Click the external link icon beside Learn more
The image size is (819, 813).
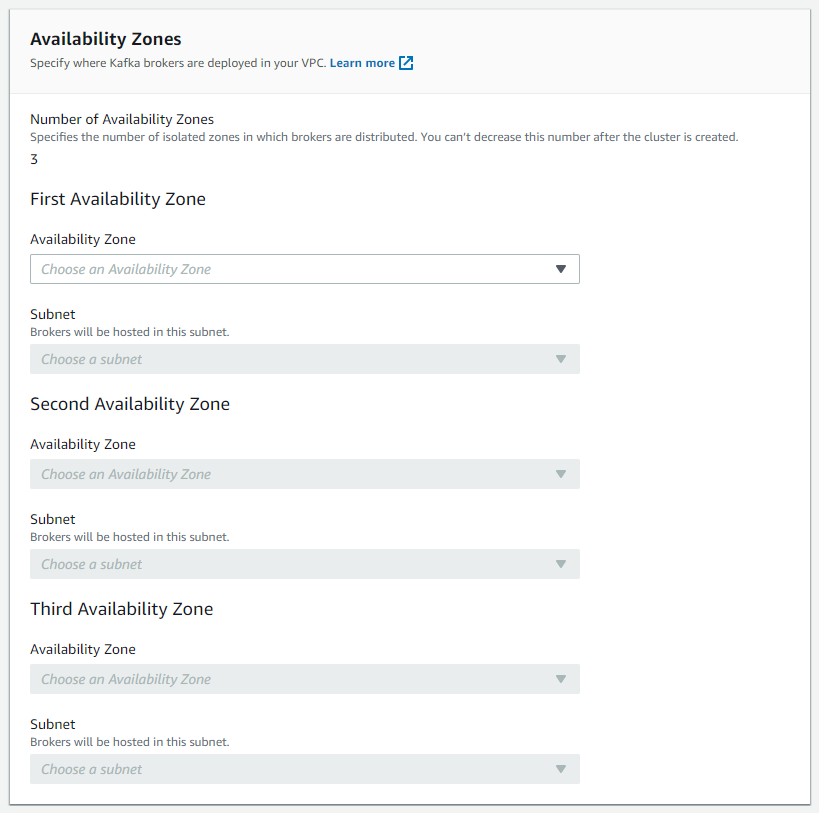405,62
